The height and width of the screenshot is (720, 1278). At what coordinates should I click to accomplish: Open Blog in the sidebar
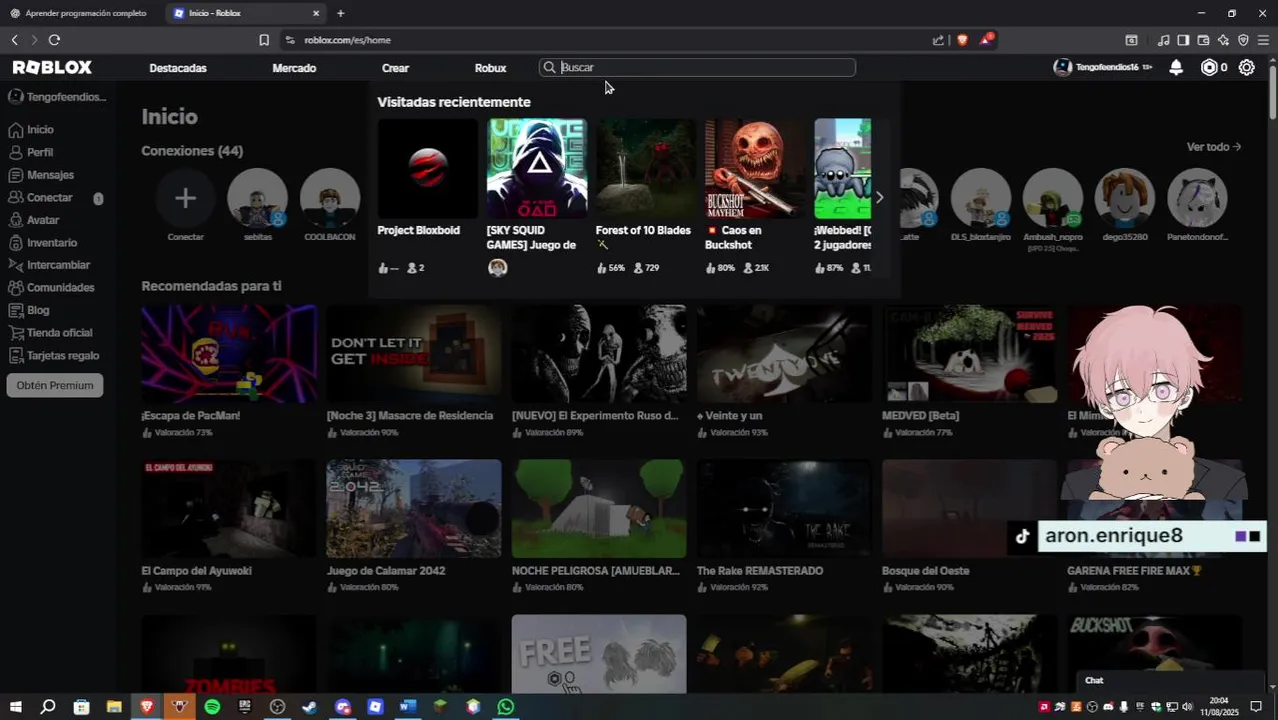[38, 310]
